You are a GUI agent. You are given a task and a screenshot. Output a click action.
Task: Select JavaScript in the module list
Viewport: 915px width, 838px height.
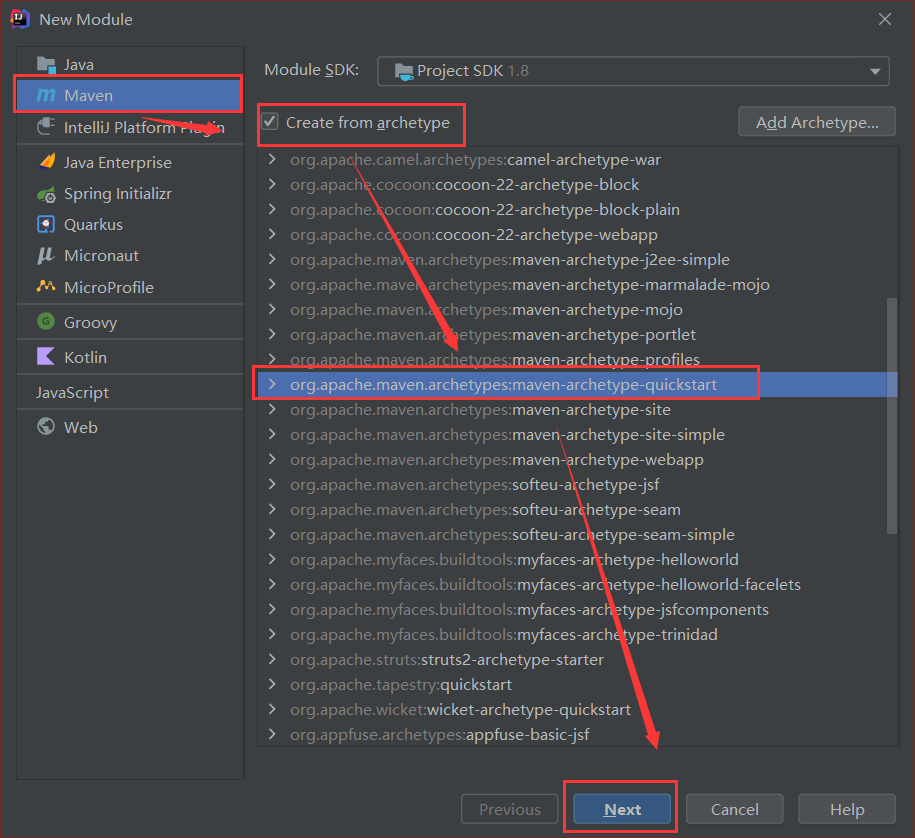click(x=73, y=393)
